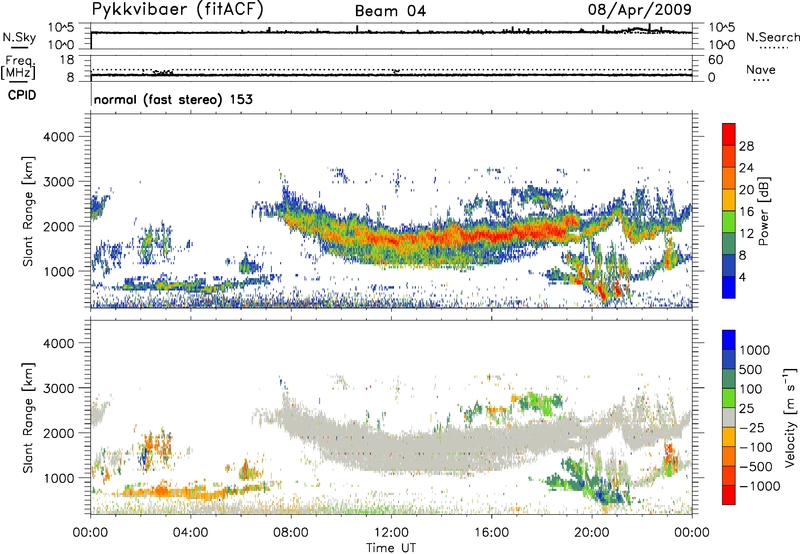This screenshot has height=554, width=800.
Task: Click the "Pykkvibaer (fitACF)" plot title
Action: [x=178, y=10]
